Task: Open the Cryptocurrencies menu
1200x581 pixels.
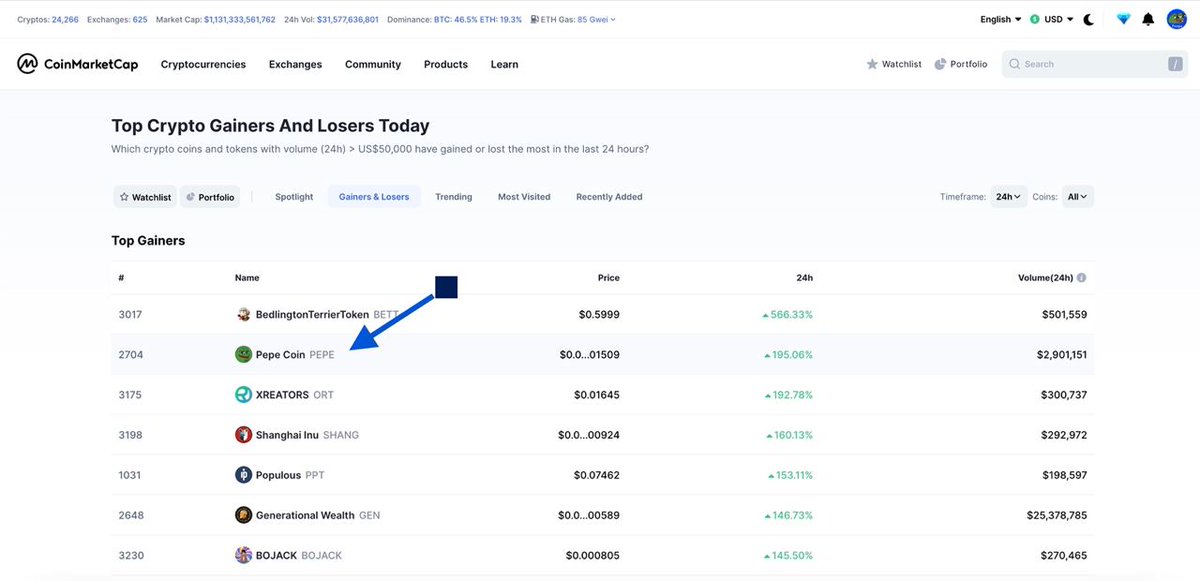Action: pos(203,63)
